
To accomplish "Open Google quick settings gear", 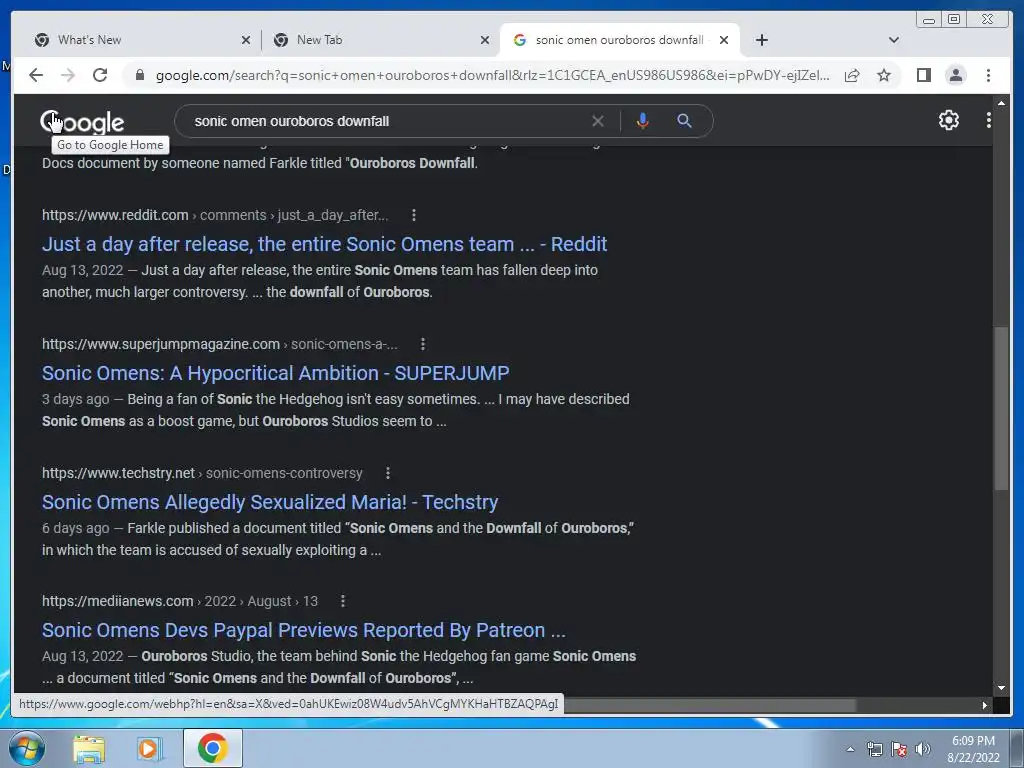I will pyautogui.click(x=948, y=120).
